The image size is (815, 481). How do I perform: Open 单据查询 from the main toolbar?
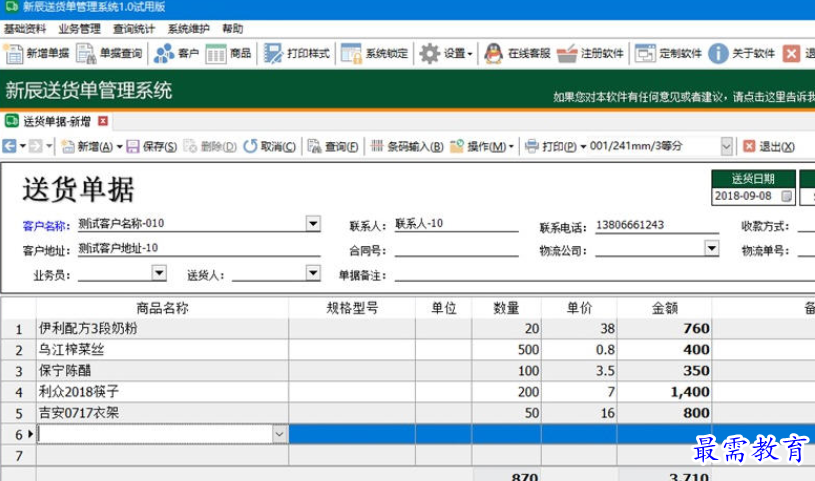109,53
